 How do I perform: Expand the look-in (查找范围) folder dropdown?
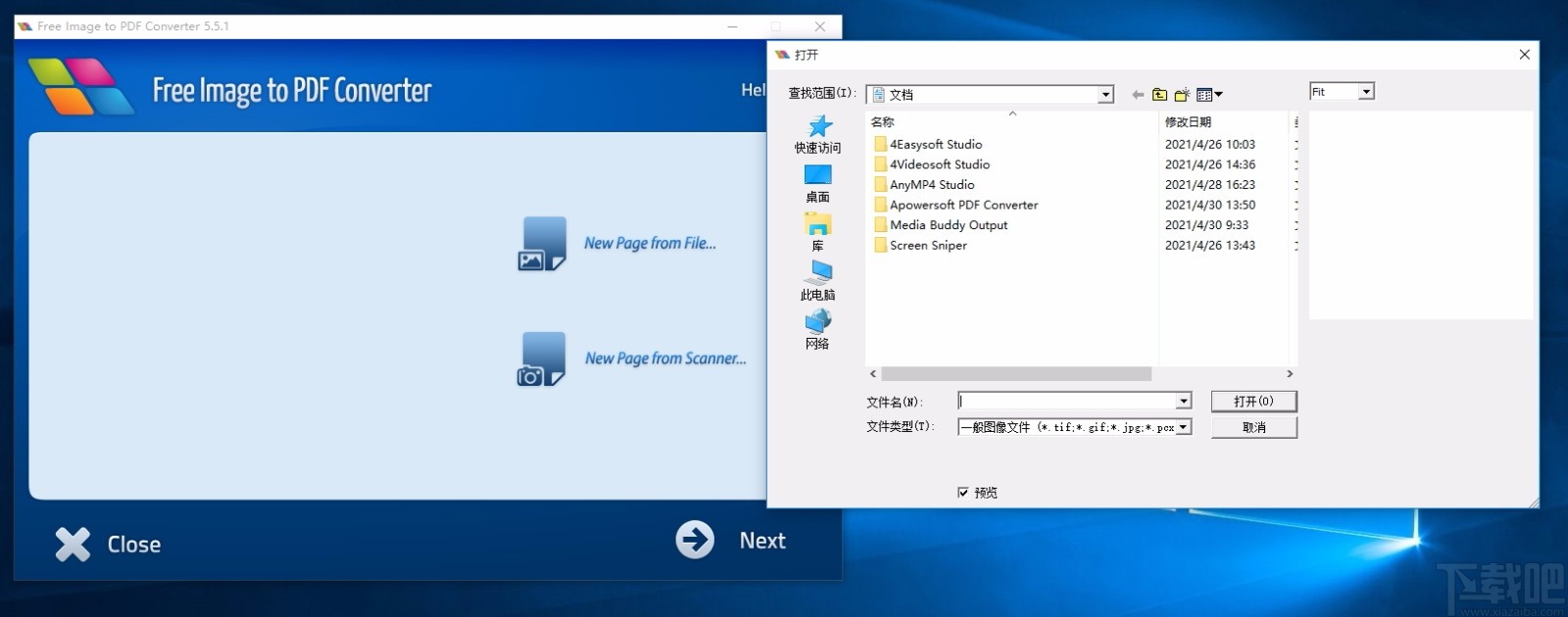coord(1105,95)
